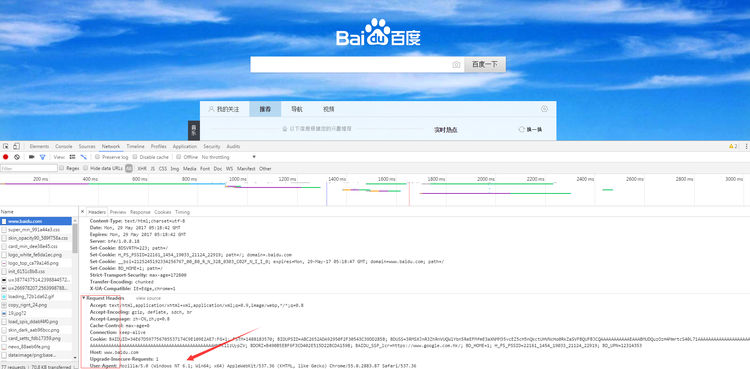
Task: Open the Timing detail tab
Action: coord(182,212)
